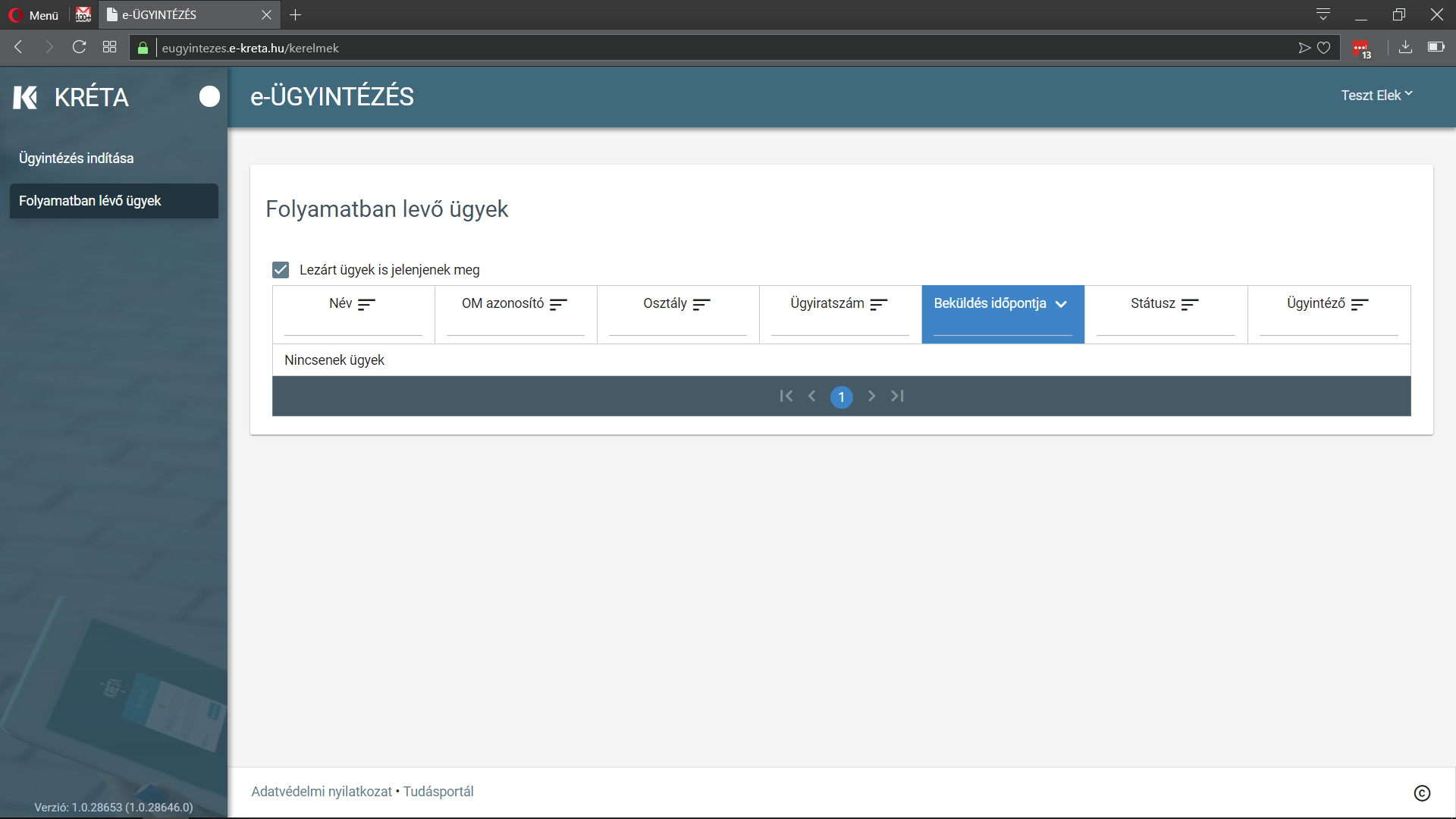Bookmark page with heart icon
Viewport: 1456px width, 819px height.
(x=1324, y=48)
